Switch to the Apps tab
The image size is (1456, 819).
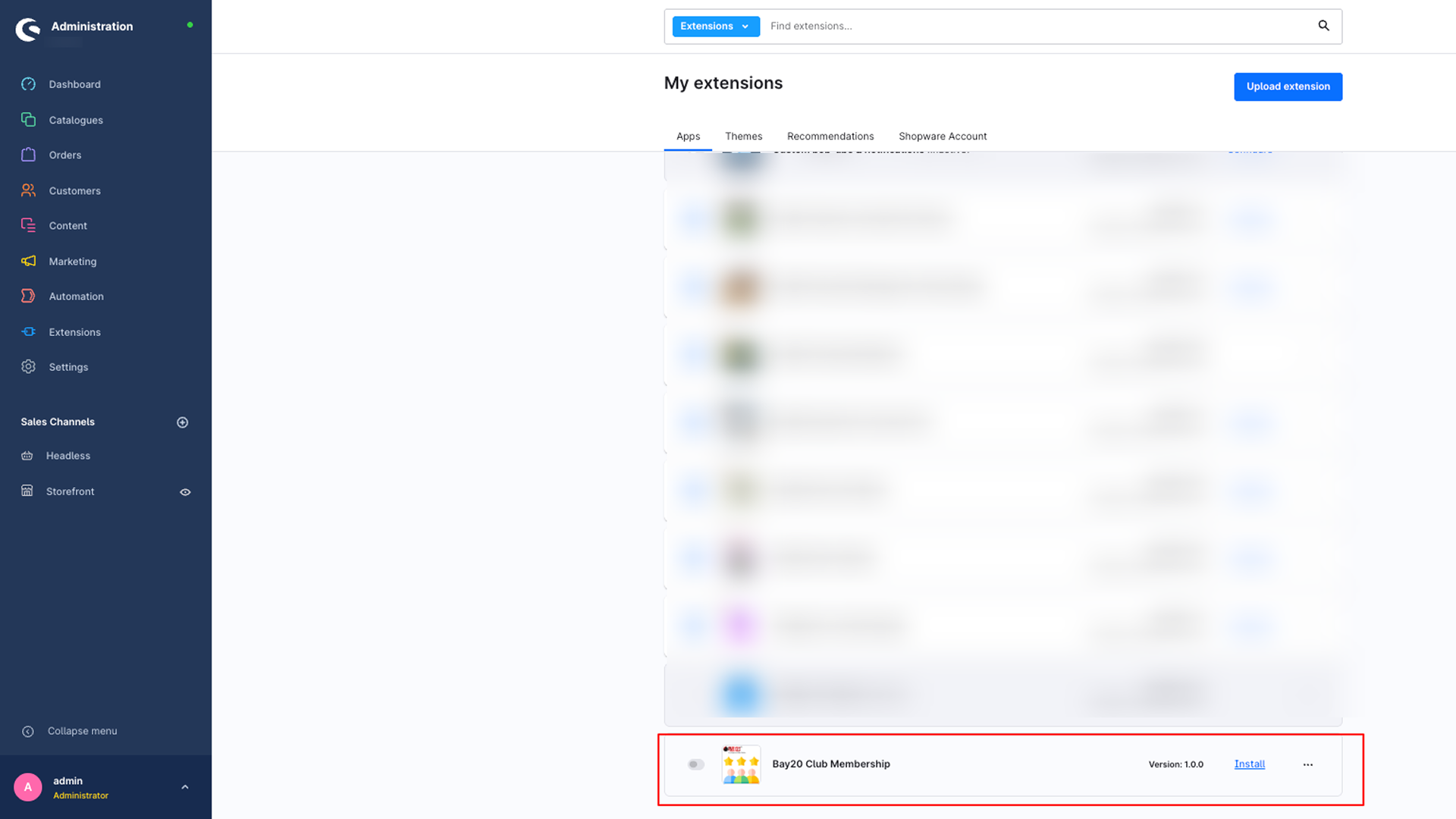[x=688, y=136]
